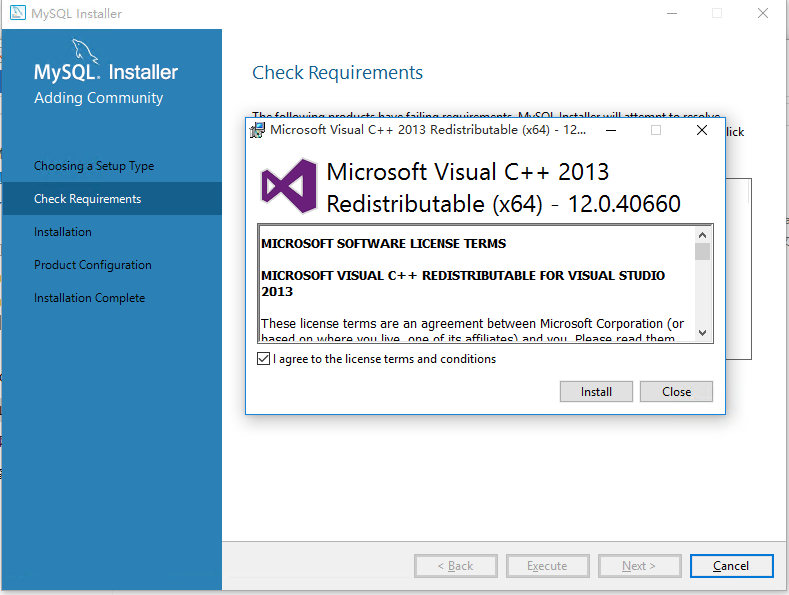Screen dimensions: 789x595
Task: Minimize the Visual C++ Redistributable dialog
Action: pyautogui.click(x=610, y=130)
